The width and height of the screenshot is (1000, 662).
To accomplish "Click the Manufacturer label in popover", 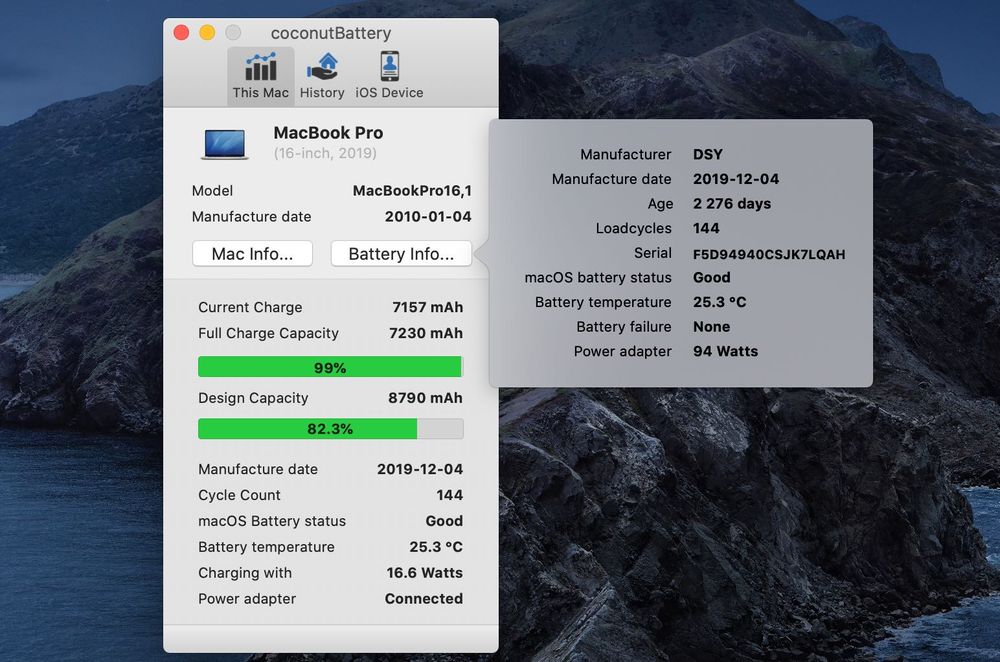I will [x=626, y=154].
